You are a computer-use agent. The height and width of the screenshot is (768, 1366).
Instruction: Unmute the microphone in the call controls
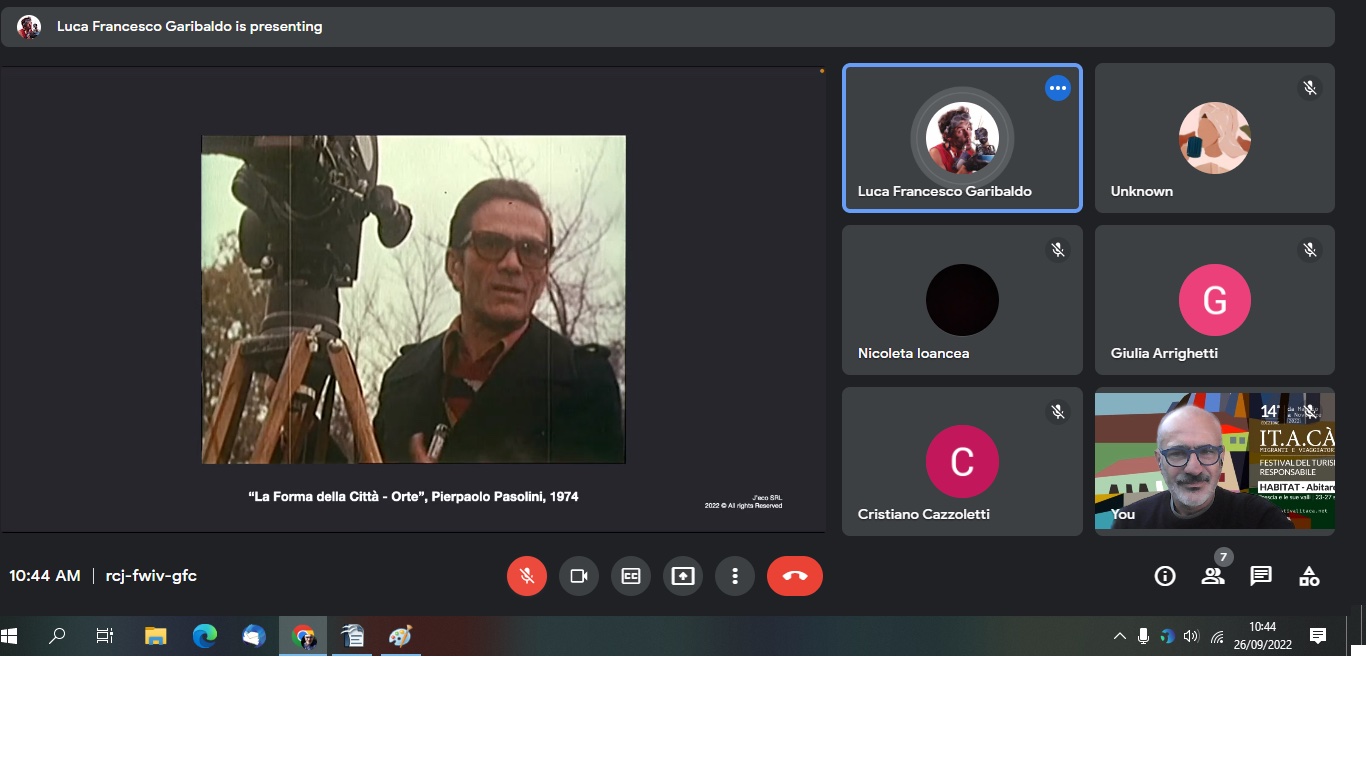point(527,576)
